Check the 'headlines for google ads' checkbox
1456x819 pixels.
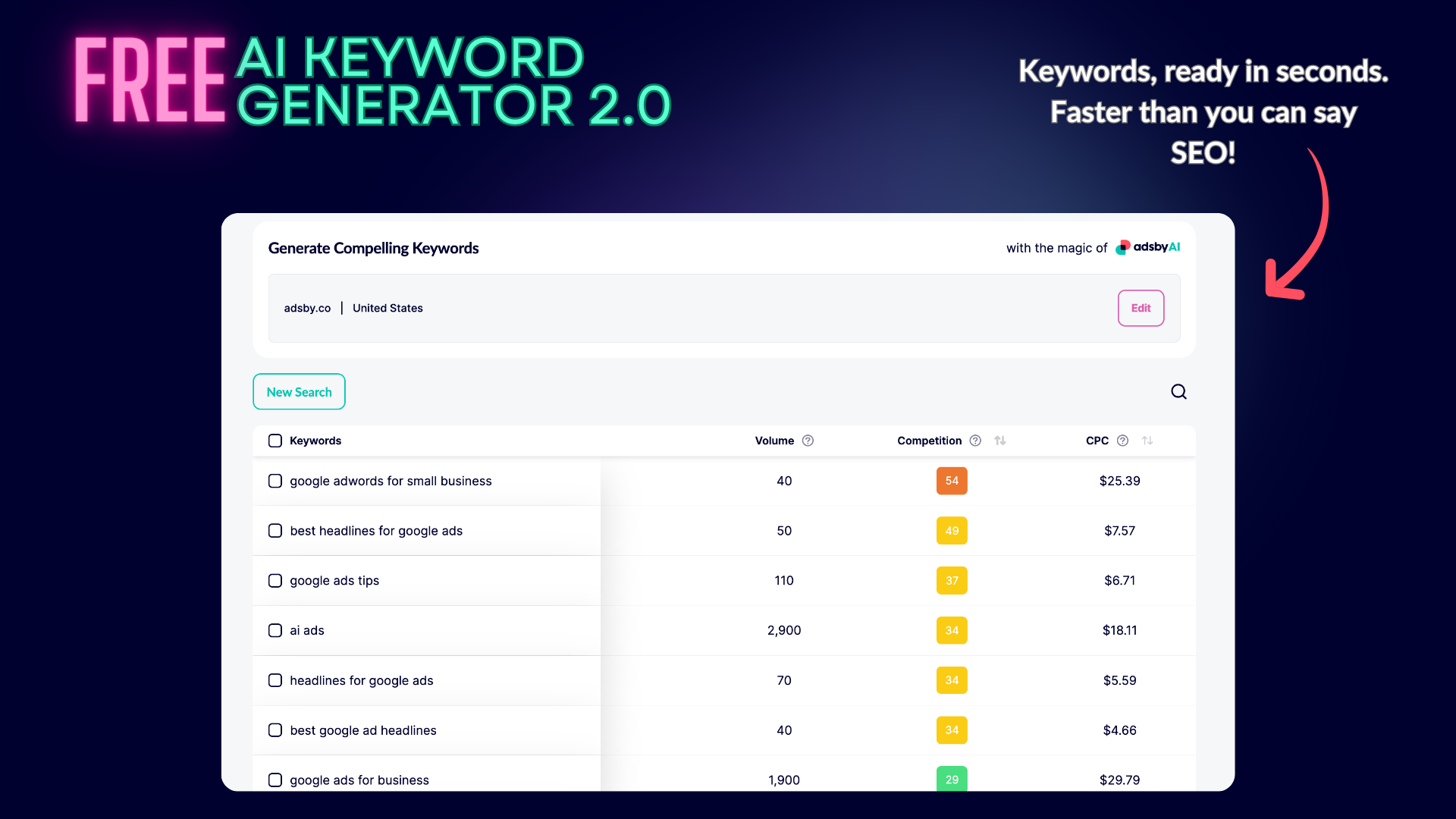pos(275,680)
